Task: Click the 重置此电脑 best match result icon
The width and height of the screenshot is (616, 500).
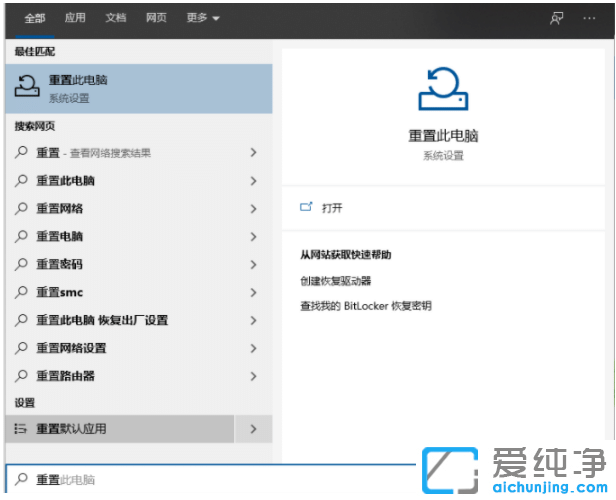Action: (26, 88)
